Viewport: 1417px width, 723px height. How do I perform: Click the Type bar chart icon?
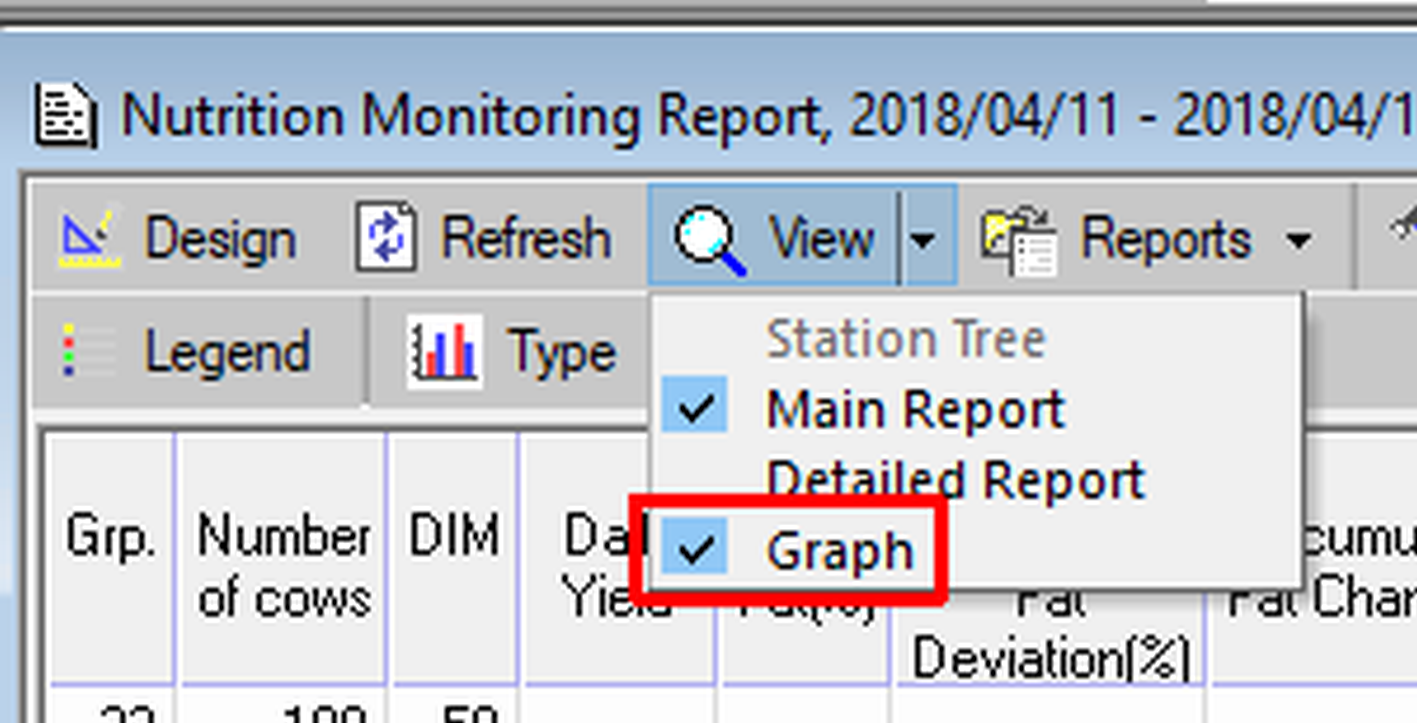pyautogui.click(x=444, y=352)
